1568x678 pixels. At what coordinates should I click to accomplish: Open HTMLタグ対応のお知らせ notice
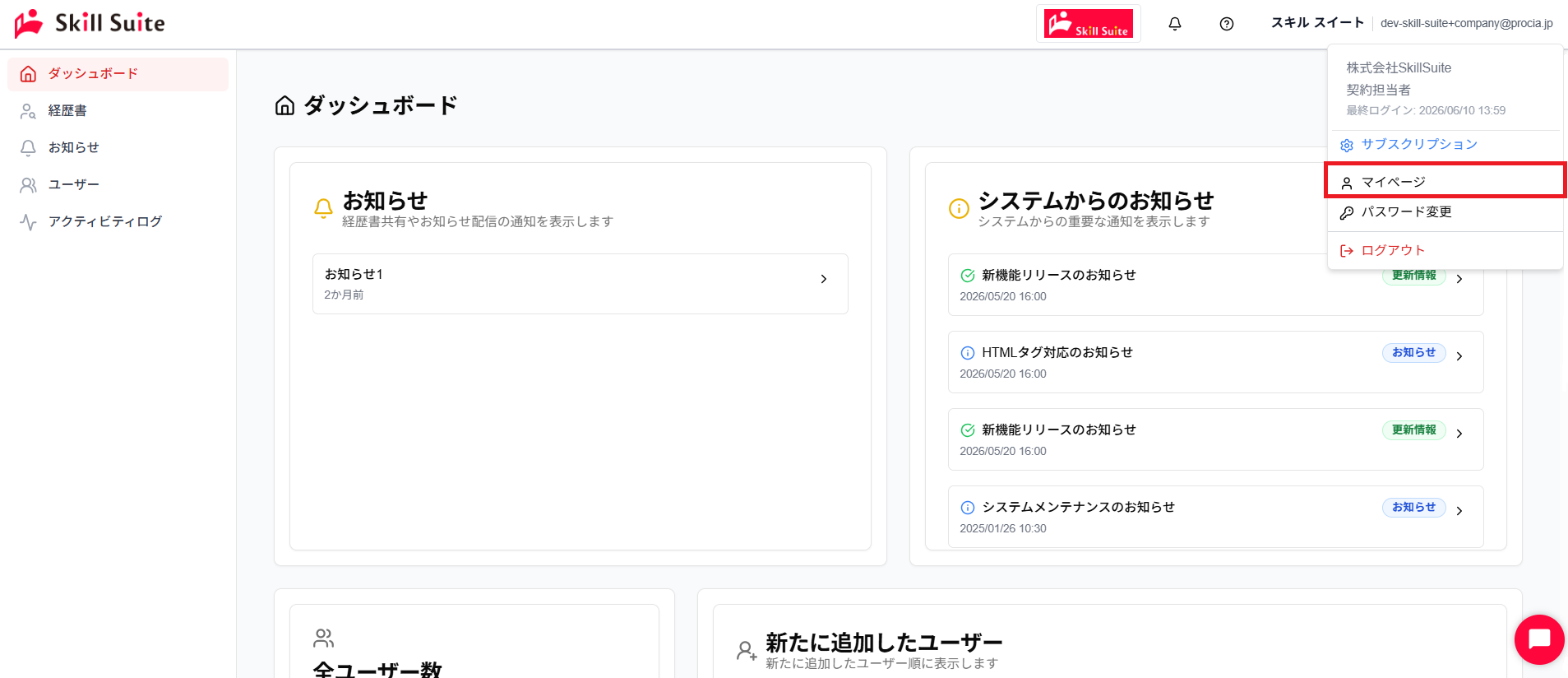[x=1215, y=362]
